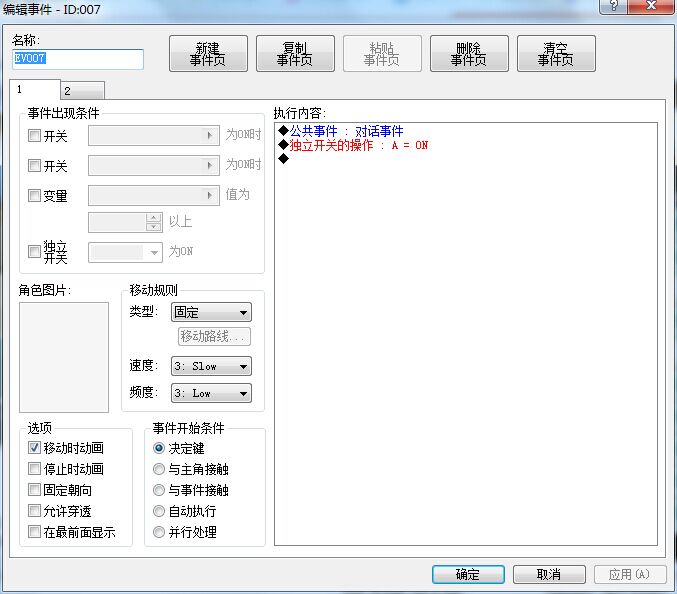
Task: Click the 角色图片 graphic box
Action: [64, 357]
